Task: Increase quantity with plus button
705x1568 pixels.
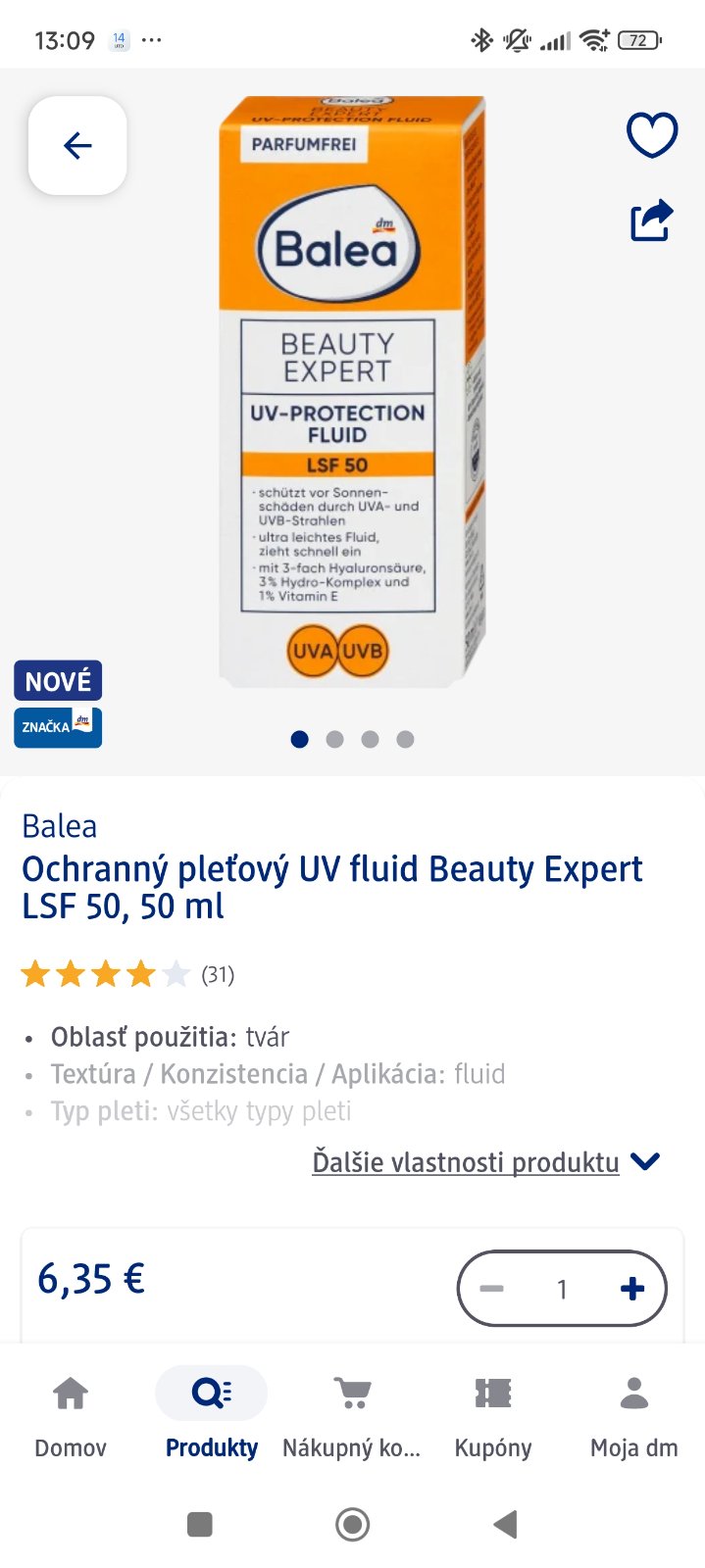Action: tap(632, 1289)
